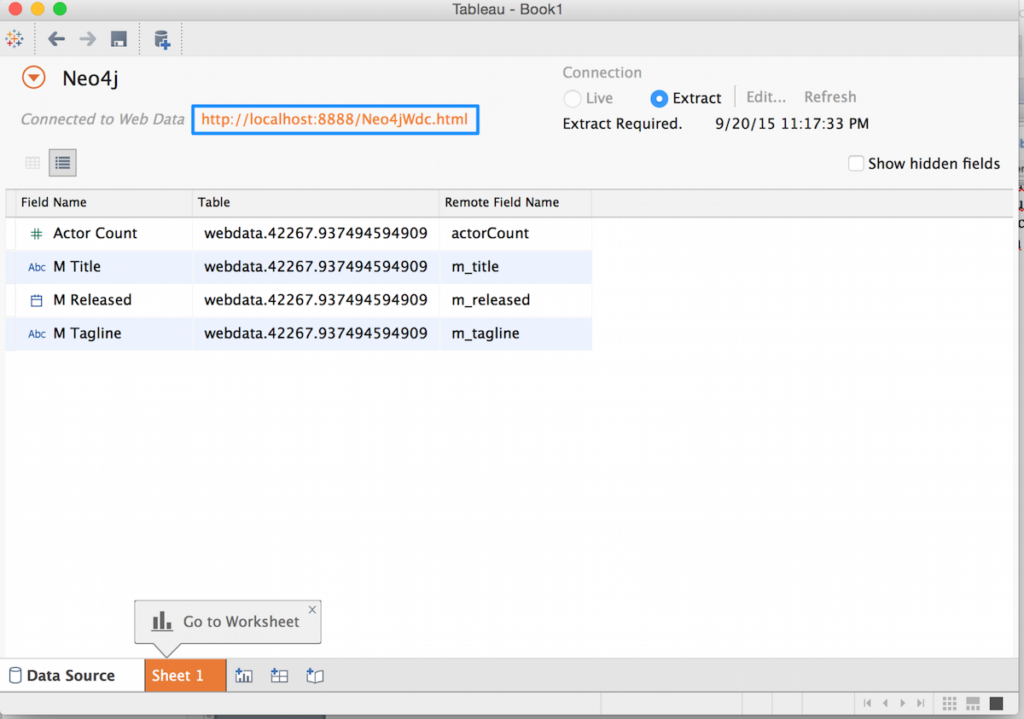Switch to metadata grid view icon
1024x719 pixels.
point(34,162)
